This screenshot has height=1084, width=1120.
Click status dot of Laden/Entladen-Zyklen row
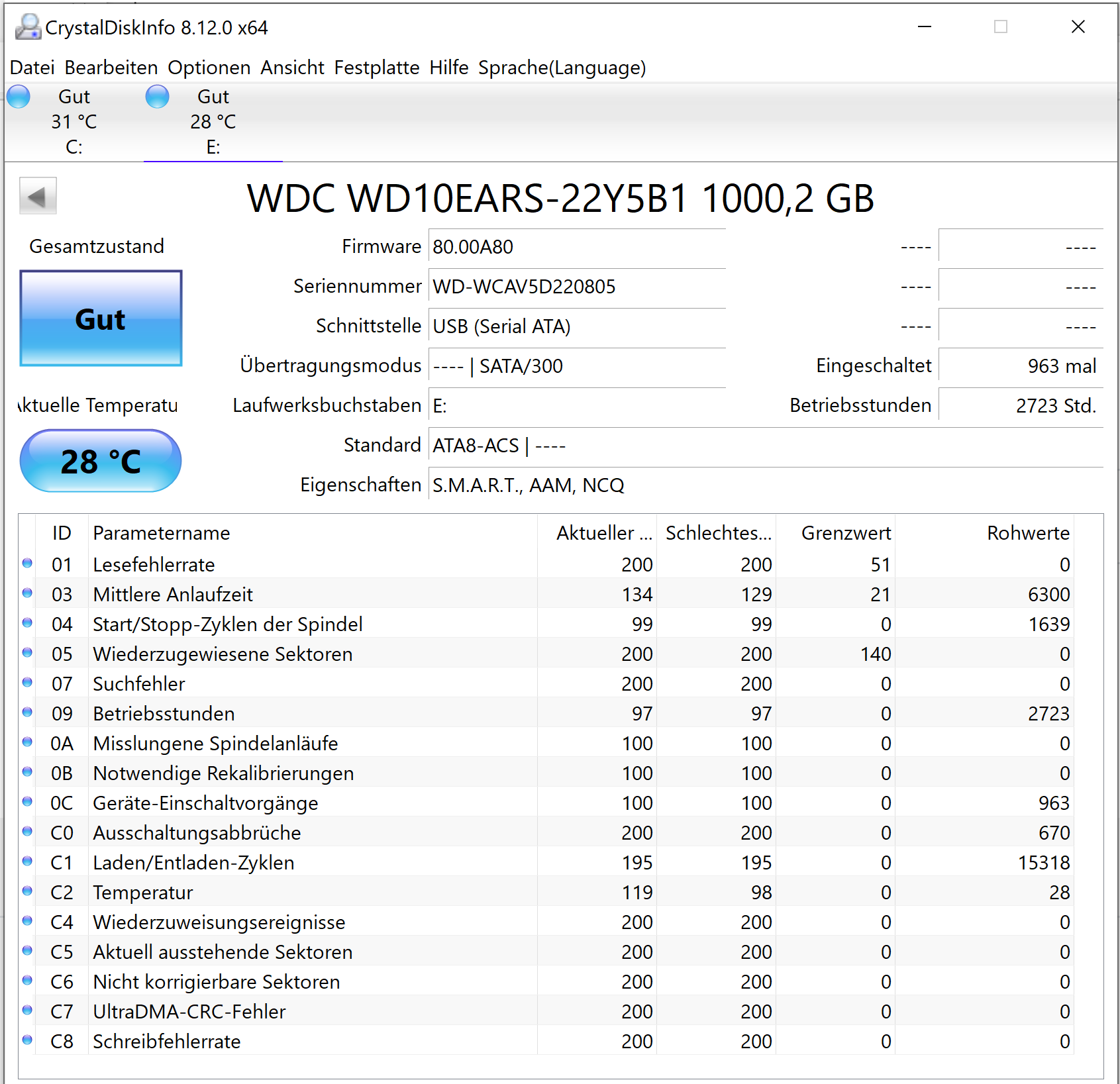tap(27, 861)
